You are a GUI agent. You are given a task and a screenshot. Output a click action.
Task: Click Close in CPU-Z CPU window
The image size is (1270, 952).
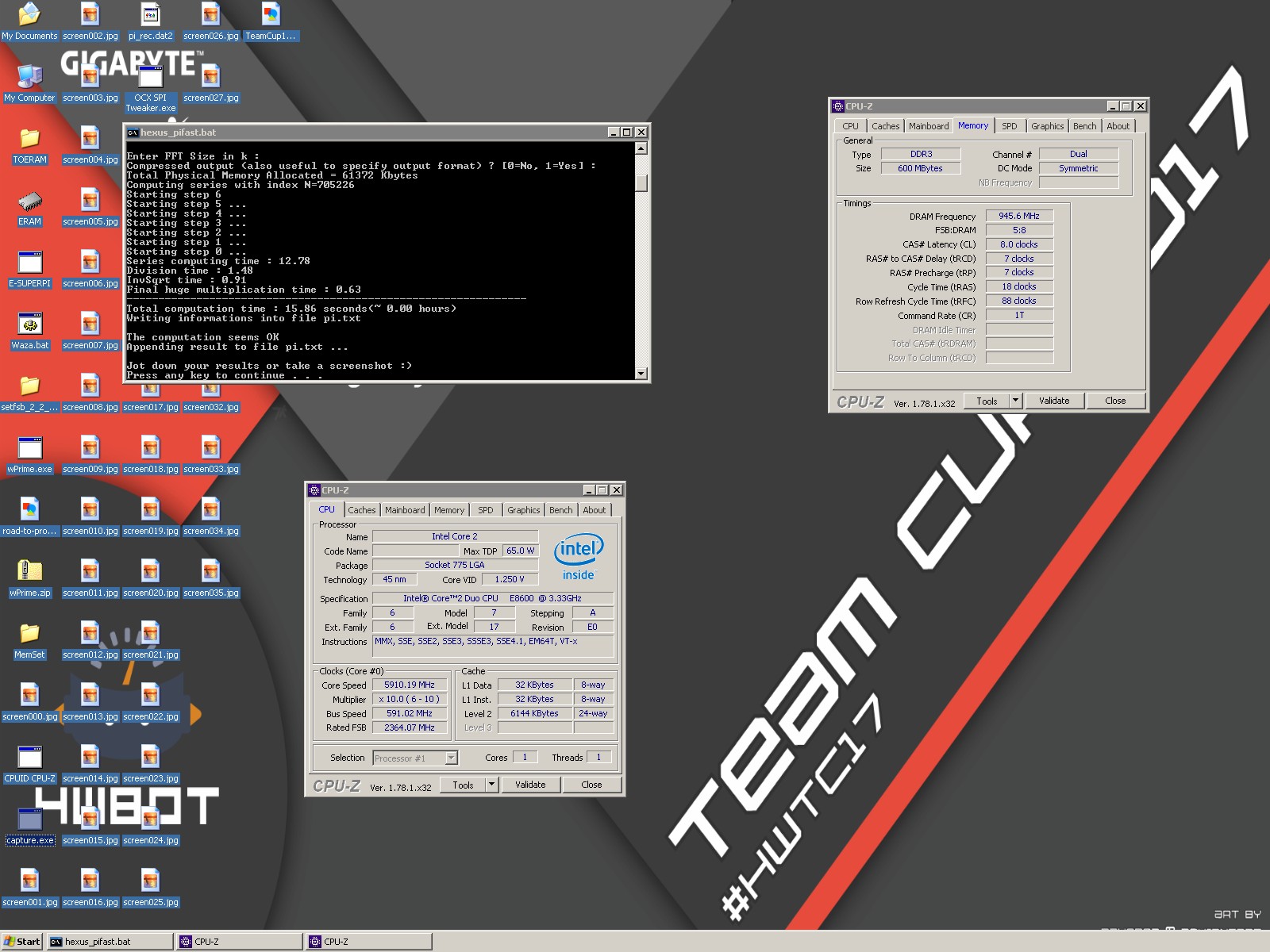(x=591, y=785)
